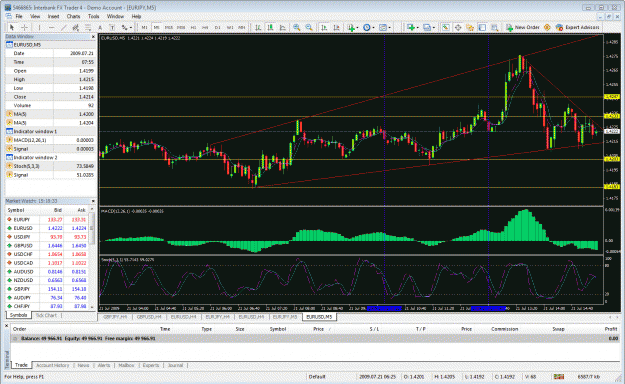
Task: Choose the vertical line drawing tool
Action: coord(39,27)
